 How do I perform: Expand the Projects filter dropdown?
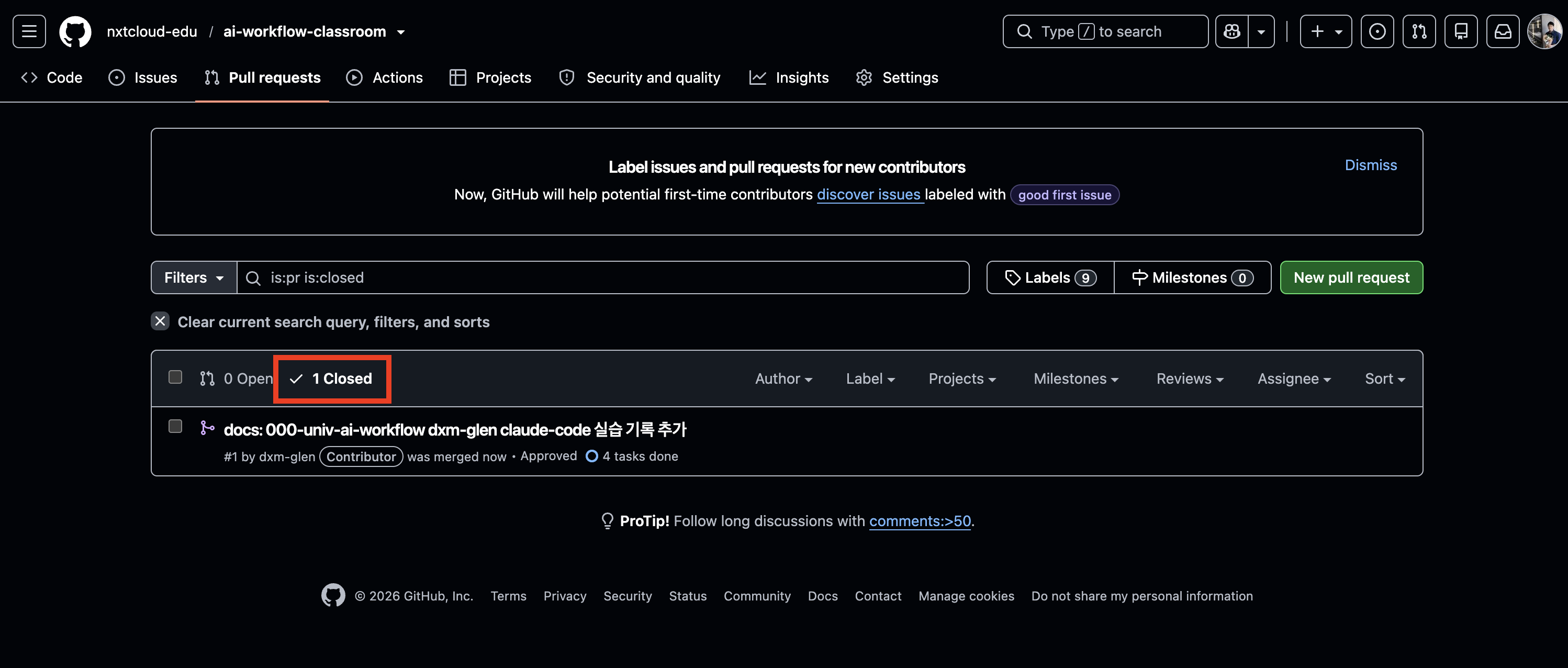(x=962, y=378)
